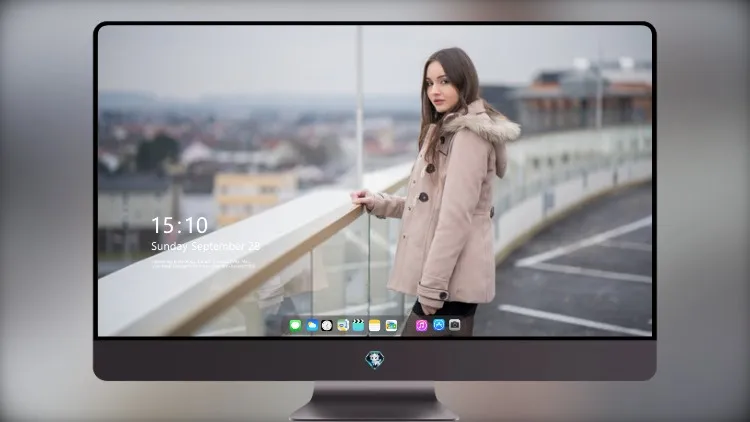Click the monitor stand below the screen
Image resolution: width=750 pixels, height=422 pixels.
click(375, 401)
